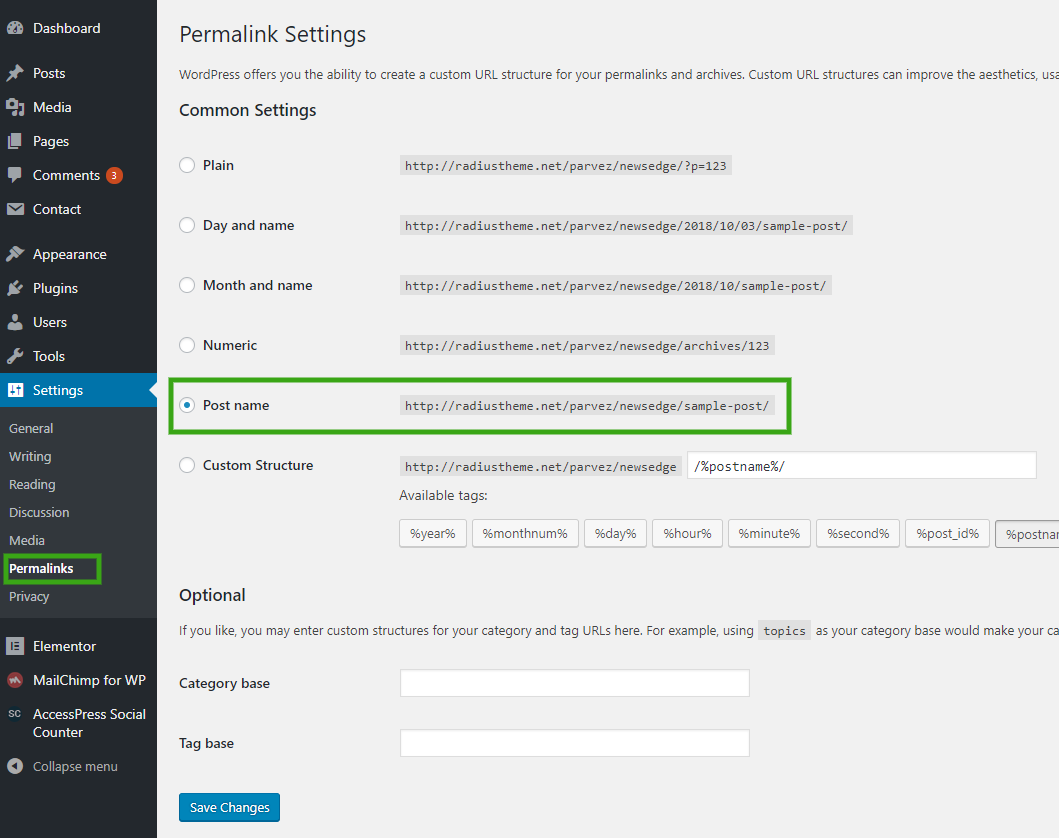Insert the %post_id% tag
The height and width of the screenshot is (838, 1059).
click(948, 533)
